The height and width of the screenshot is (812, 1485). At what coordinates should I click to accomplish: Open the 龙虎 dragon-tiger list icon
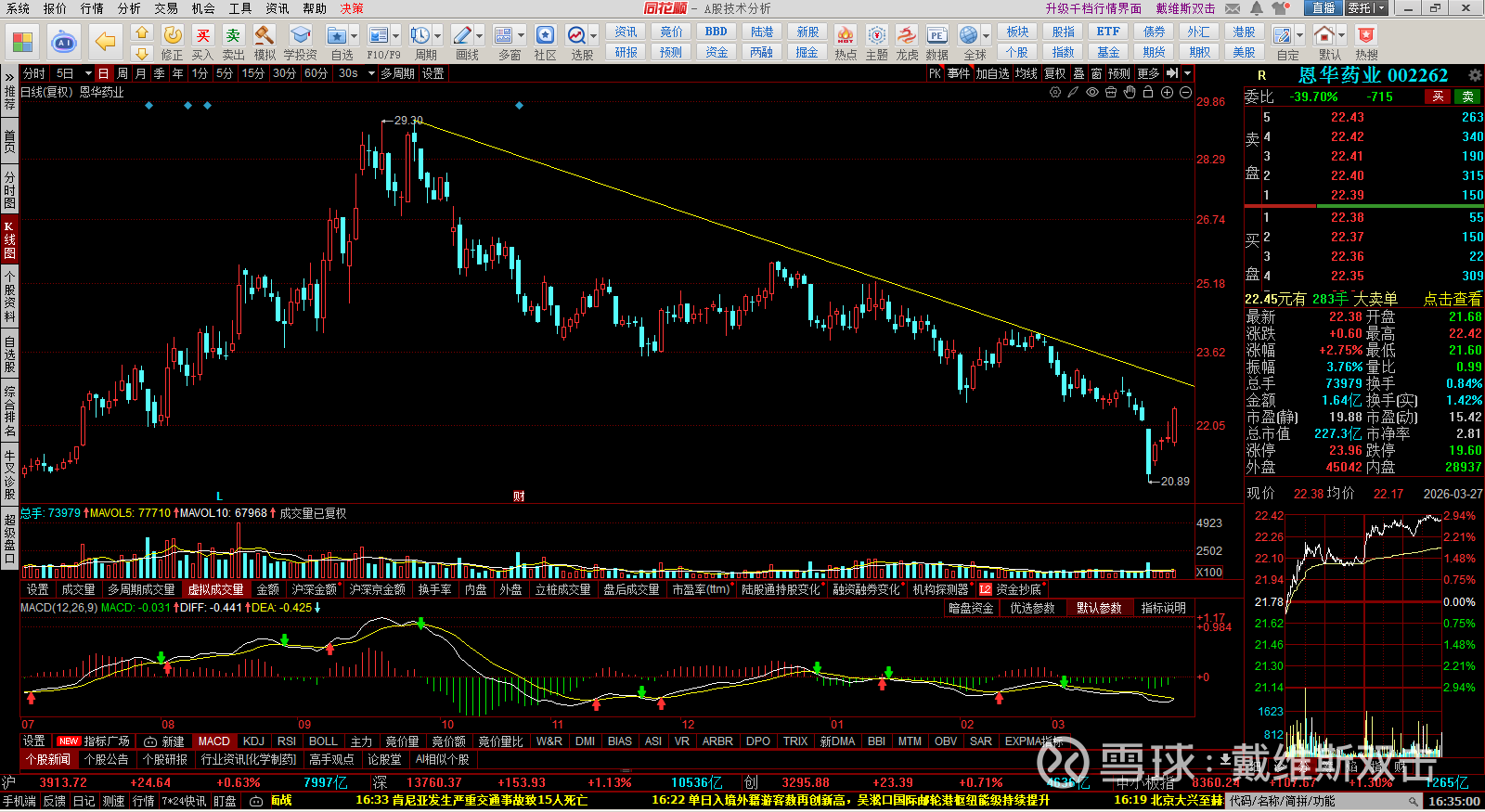coord(907,36)
